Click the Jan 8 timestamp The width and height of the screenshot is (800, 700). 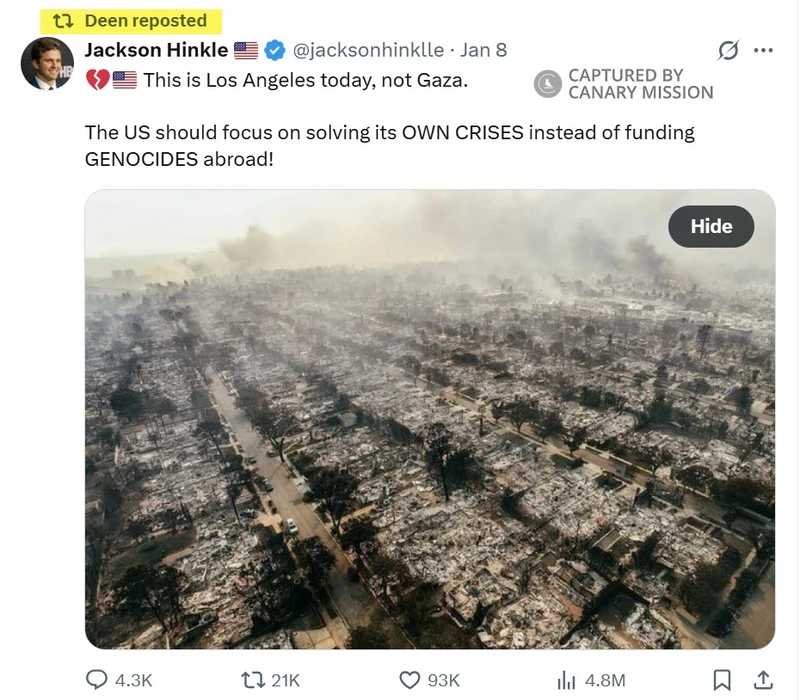(483, 50)
